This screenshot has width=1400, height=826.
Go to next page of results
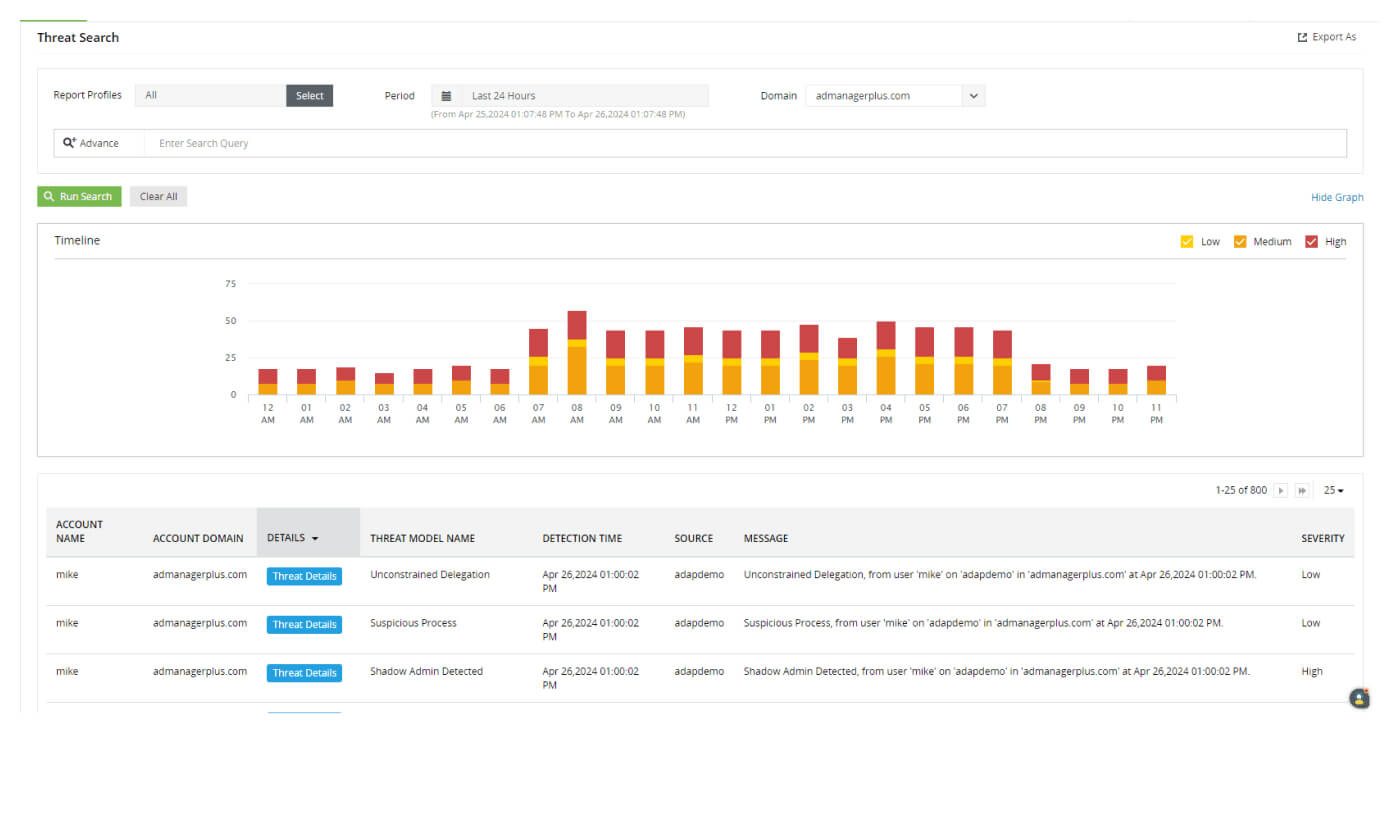click(1281, 491)
